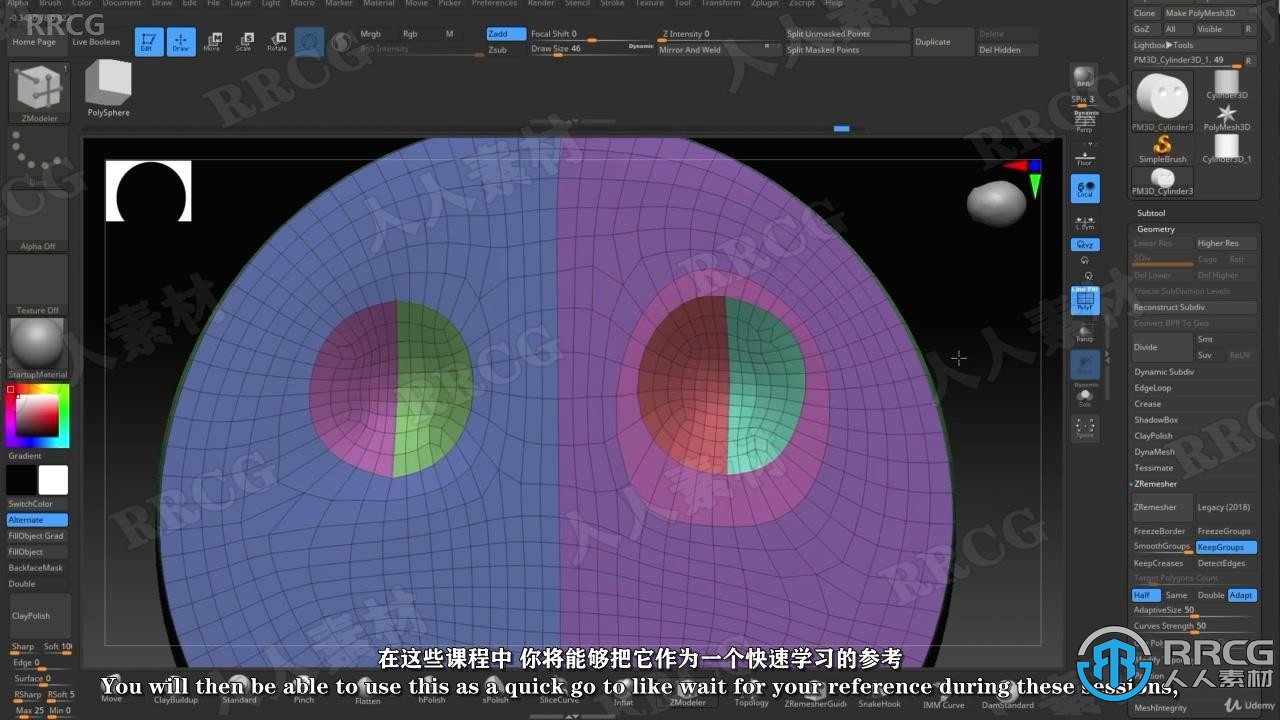
Task: Toggle Solo mode icon
Action: tap(1085, 397)
